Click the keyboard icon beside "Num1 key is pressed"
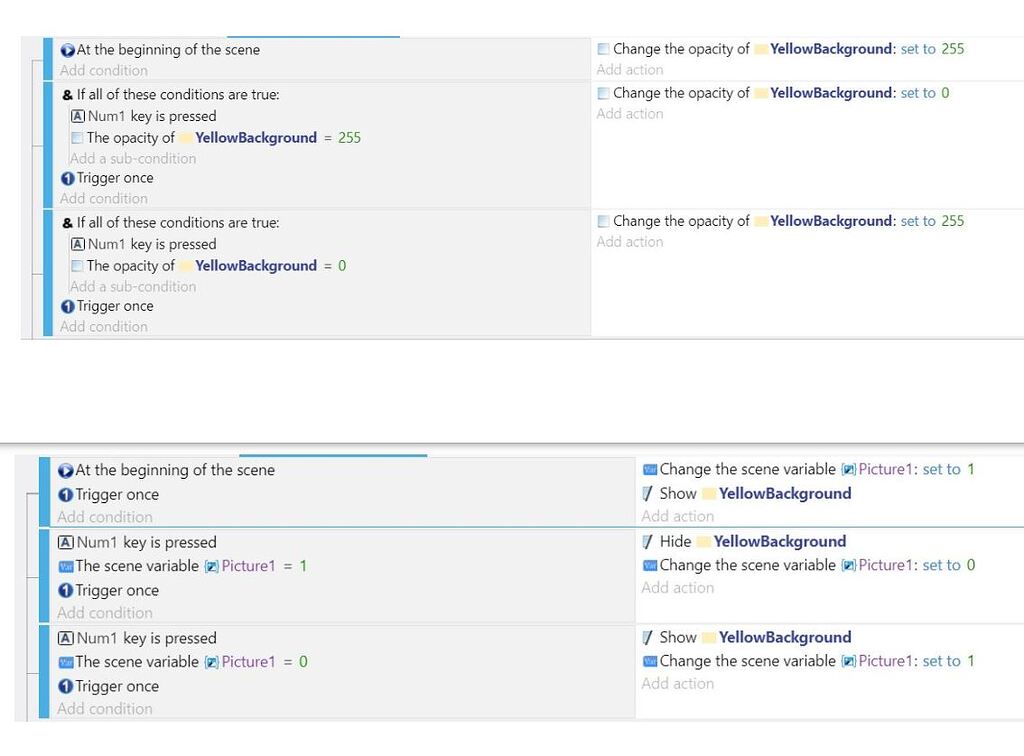Image resolution: width=1024 pixels, height=756 pixels. 78,116
